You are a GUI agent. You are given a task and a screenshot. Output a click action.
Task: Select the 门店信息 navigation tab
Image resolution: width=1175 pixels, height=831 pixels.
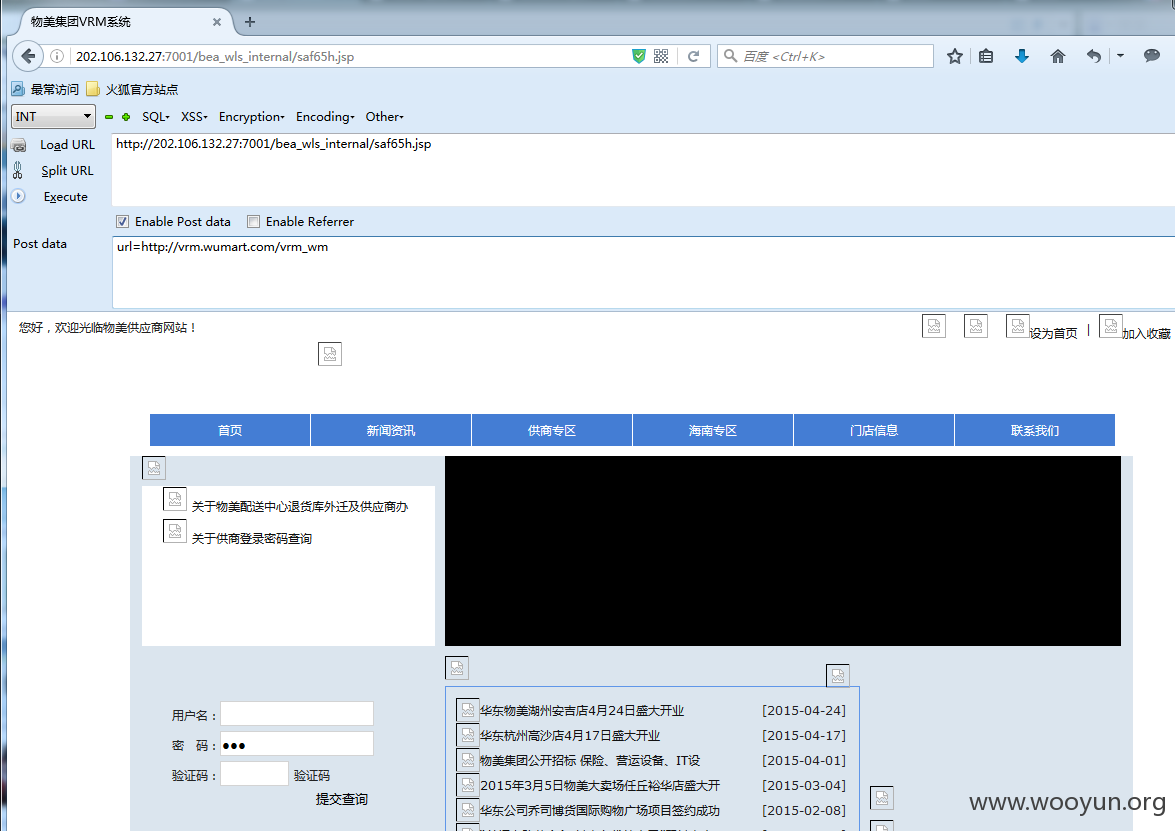click(874, 430)
